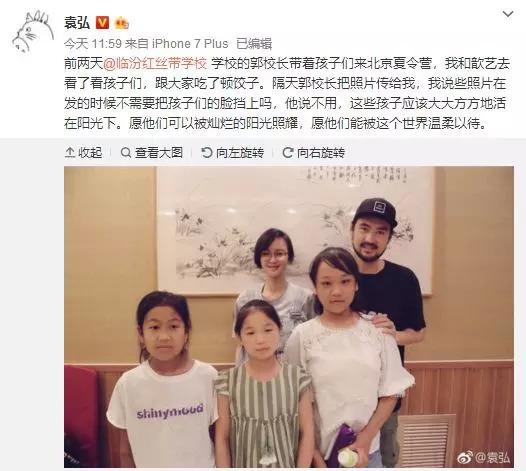Choose the 向右旋转 text option

click(x=321, y=153)
